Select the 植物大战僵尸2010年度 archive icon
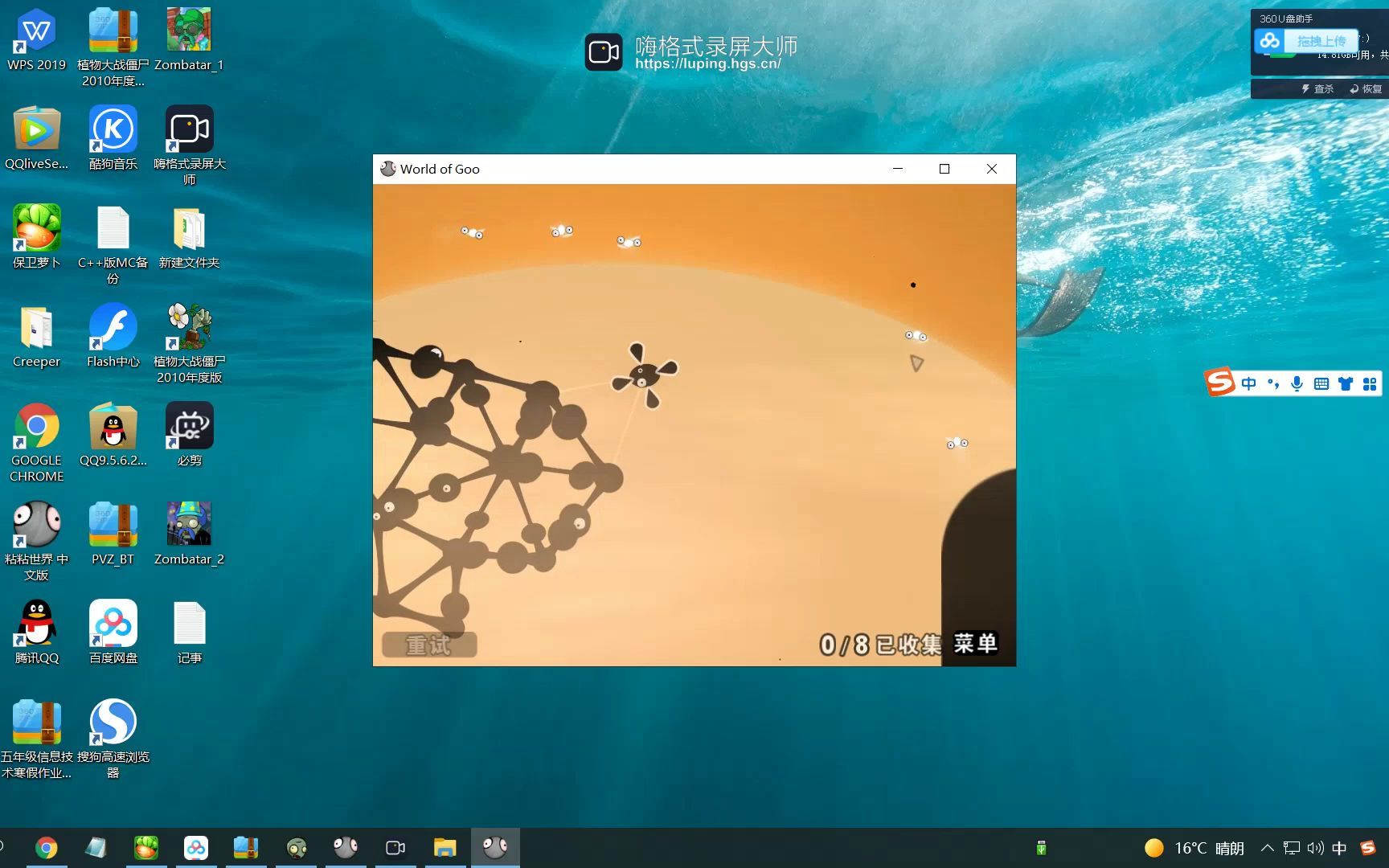 pos(113,47)
